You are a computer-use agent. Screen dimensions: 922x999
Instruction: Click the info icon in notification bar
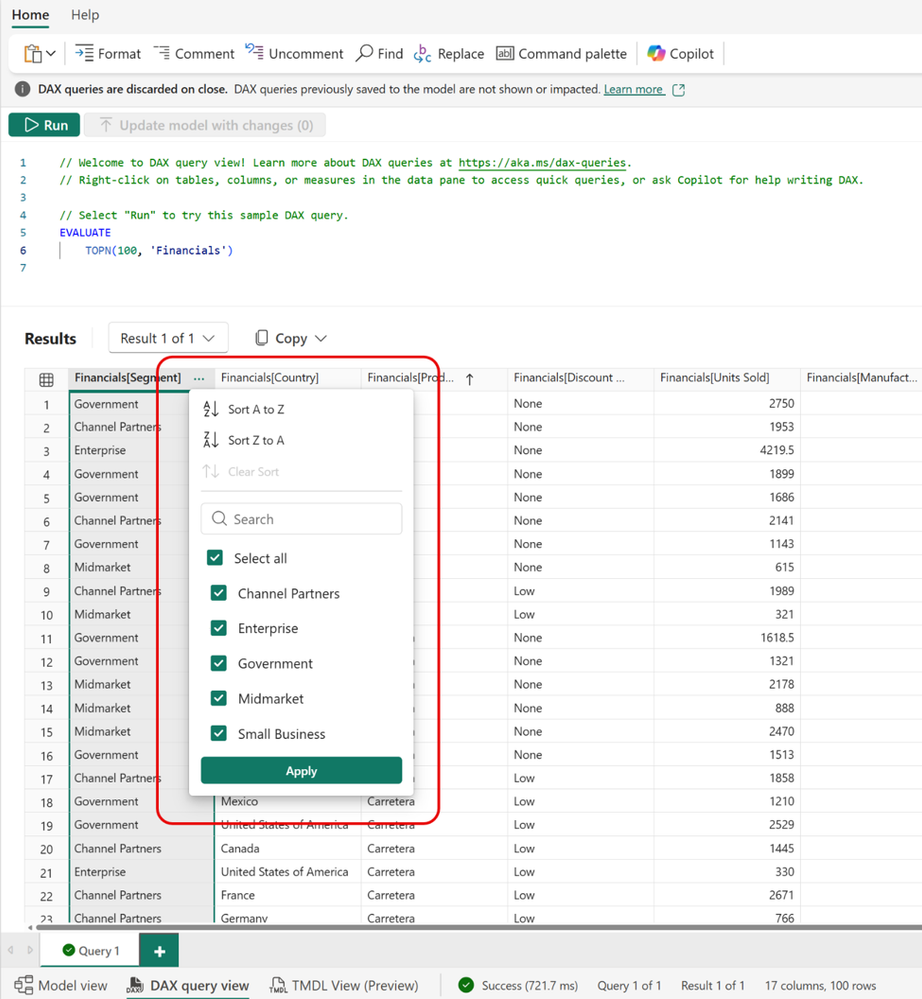coord(22,89)
